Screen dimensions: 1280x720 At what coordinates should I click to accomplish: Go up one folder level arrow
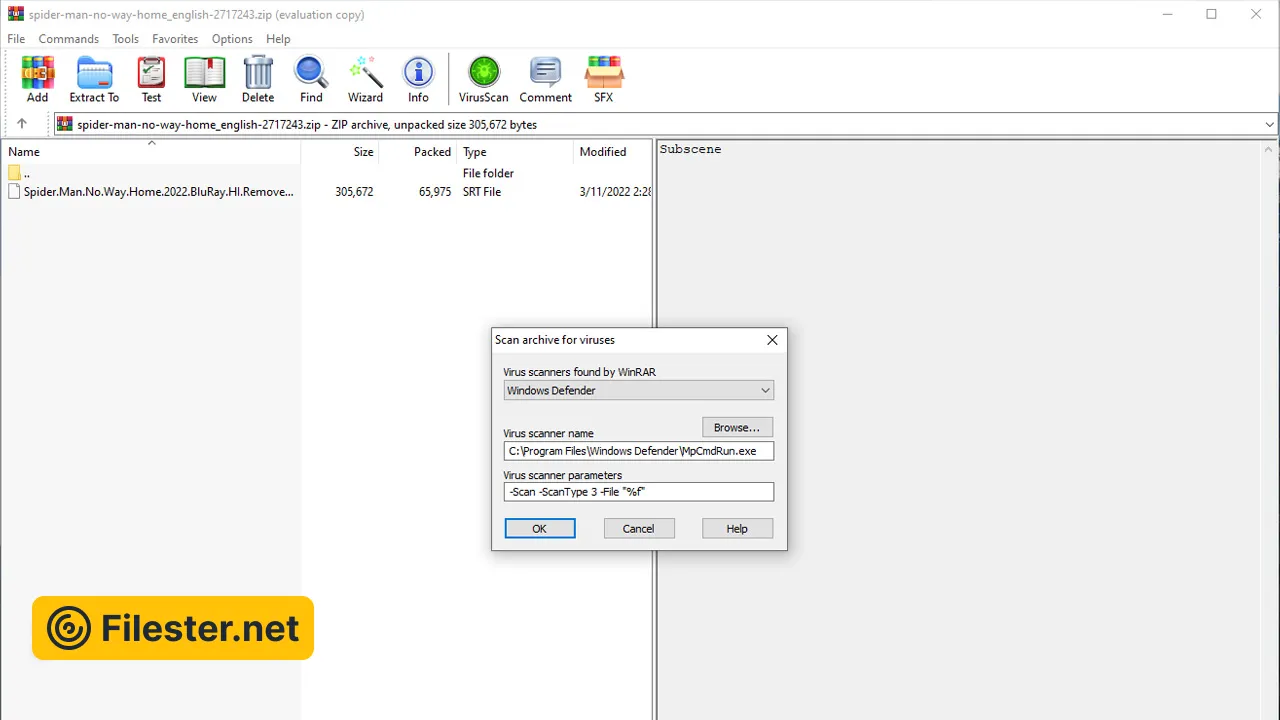(22, 124)
